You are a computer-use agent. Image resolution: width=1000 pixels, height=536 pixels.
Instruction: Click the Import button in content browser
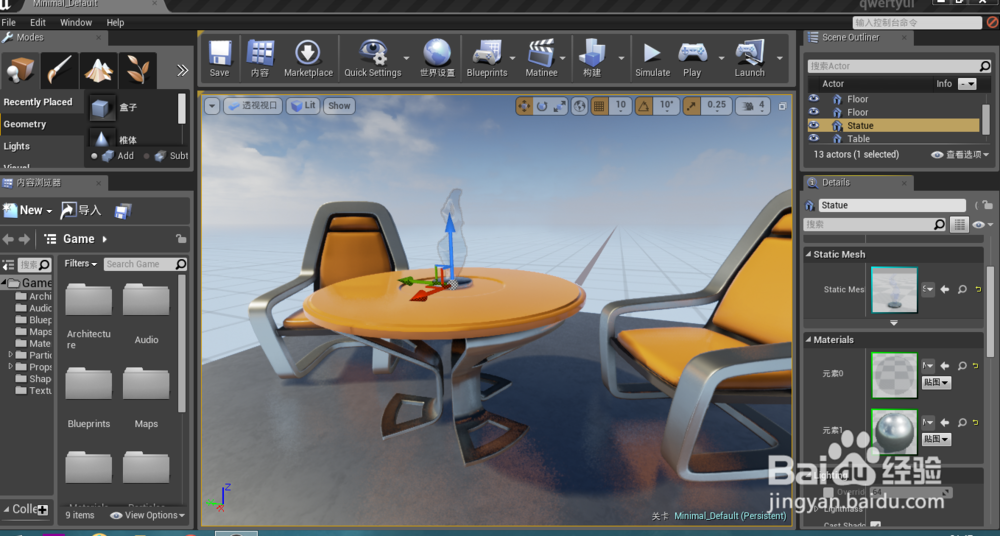point(81,210)
